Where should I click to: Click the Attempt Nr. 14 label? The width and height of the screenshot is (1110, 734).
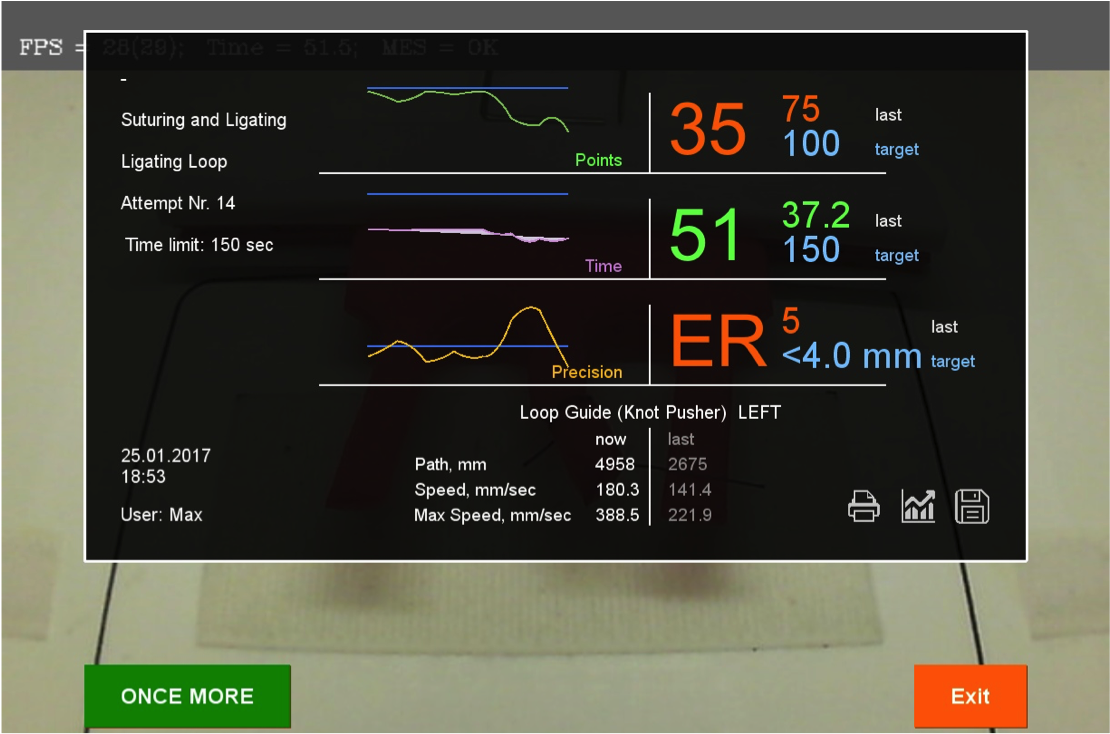pyautogui.click(x=178, y=203)
